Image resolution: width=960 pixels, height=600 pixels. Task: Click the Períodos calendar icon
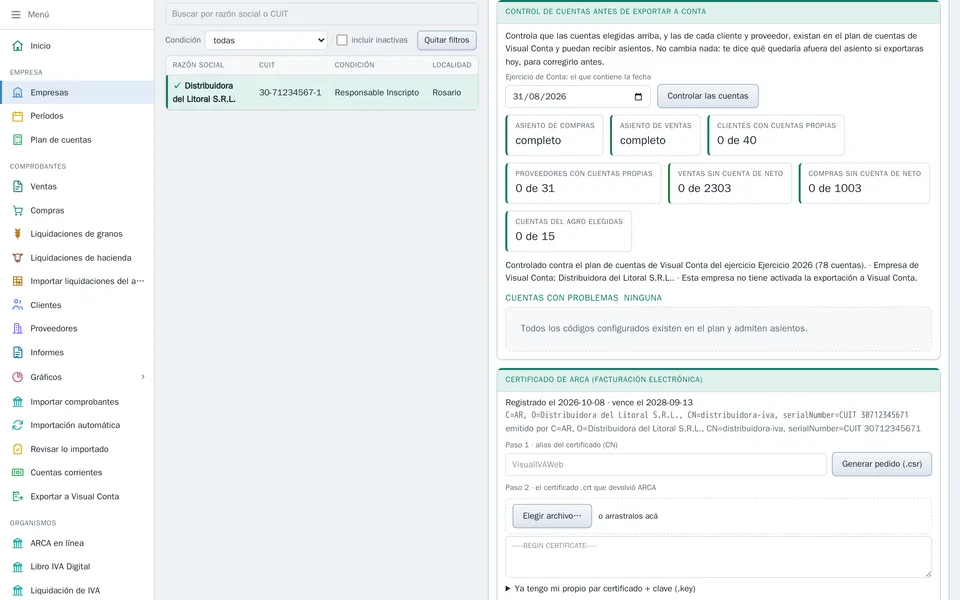pyautogui.click(x=18, y=116)
